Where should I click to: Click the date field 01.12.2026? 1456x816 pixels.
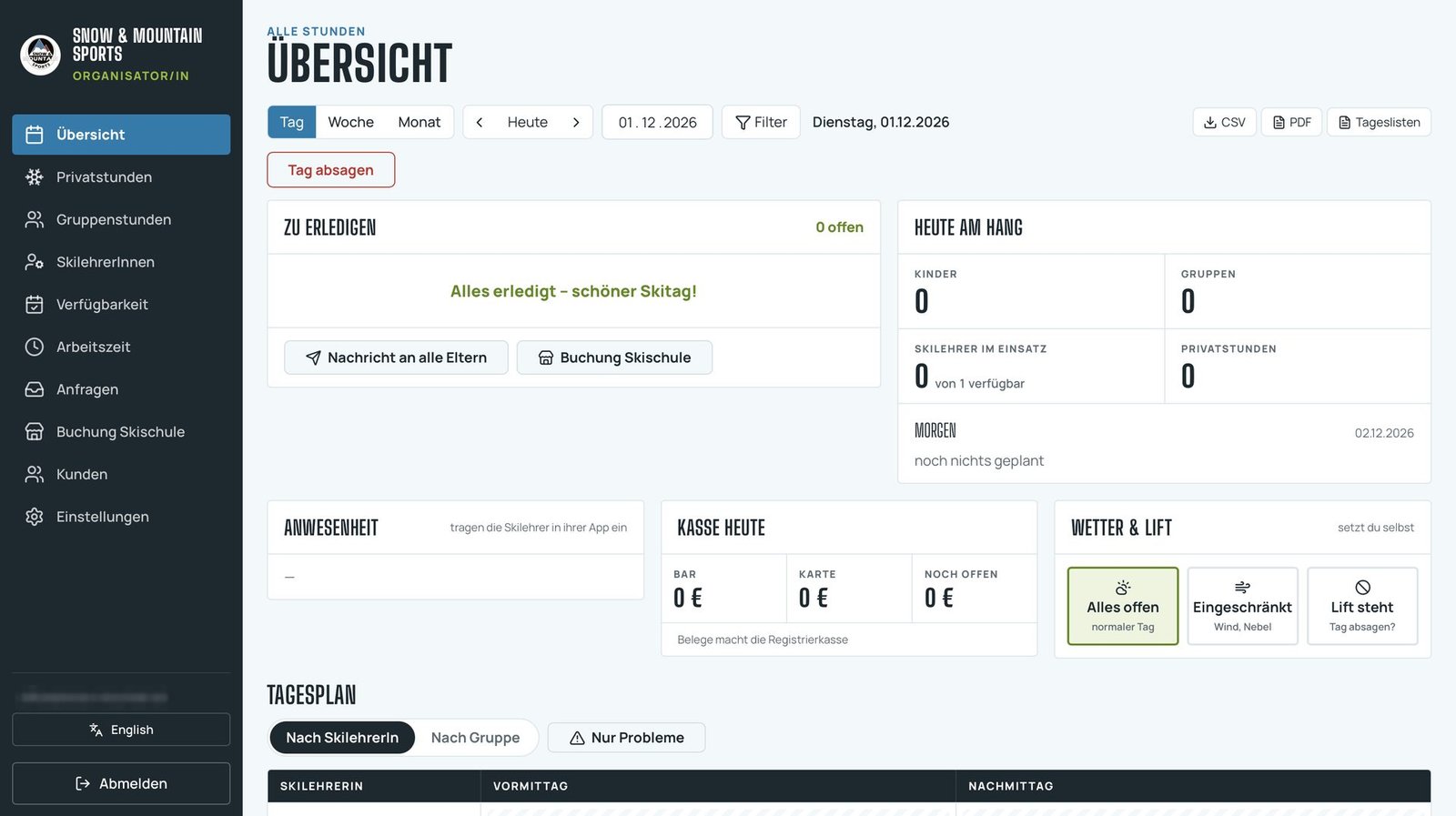point(657,122)
